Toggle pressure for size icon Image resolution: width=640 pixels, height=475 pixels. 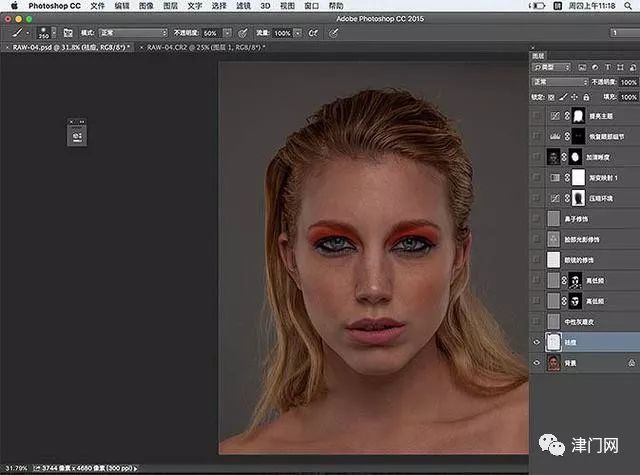[x=333, y=33]
